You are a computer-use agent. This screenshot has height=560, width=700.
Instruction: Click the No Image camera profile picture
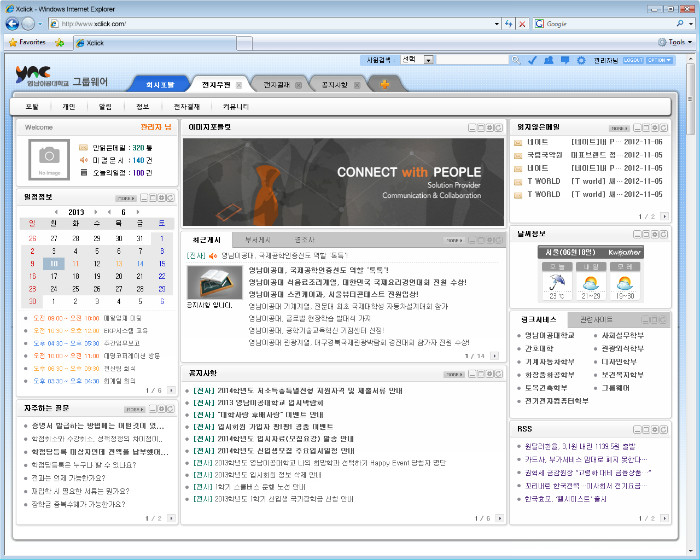click(49, 159)
